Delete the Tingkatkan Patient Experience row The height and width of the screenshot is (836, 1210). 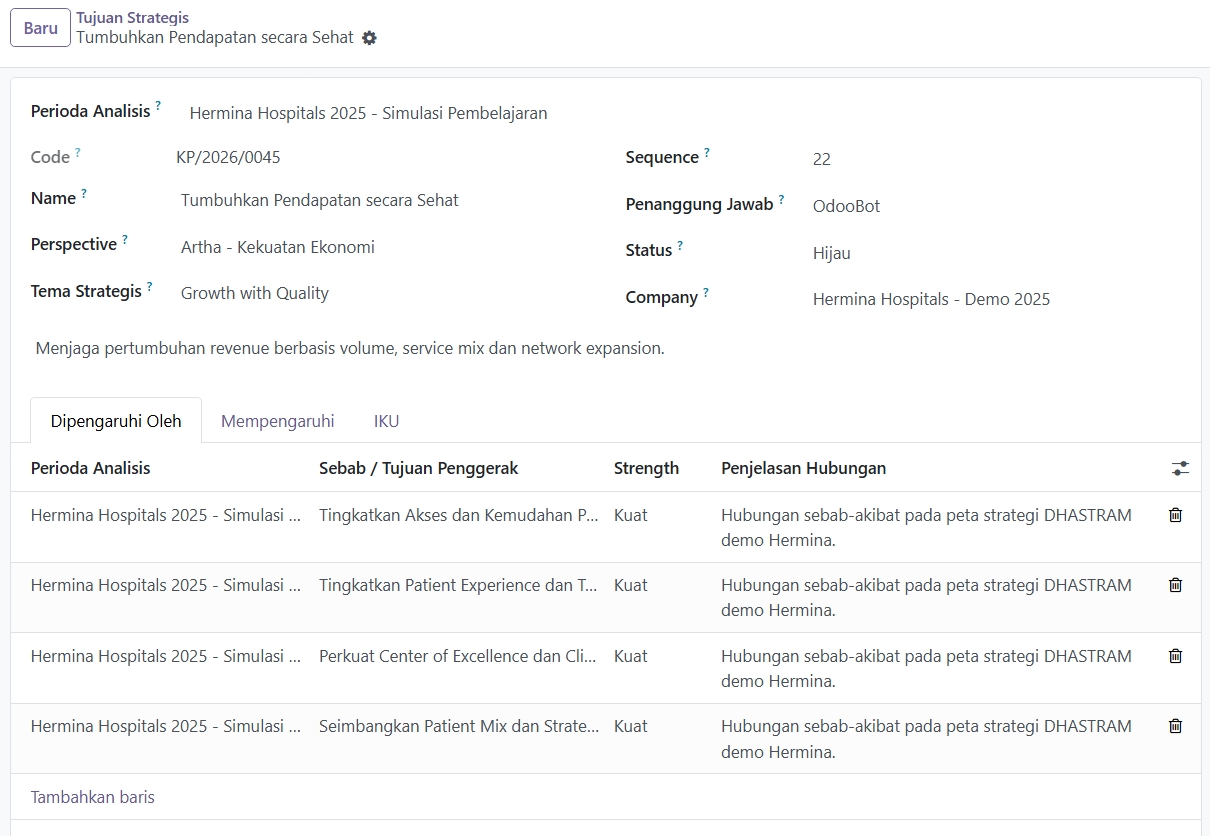1175,585
